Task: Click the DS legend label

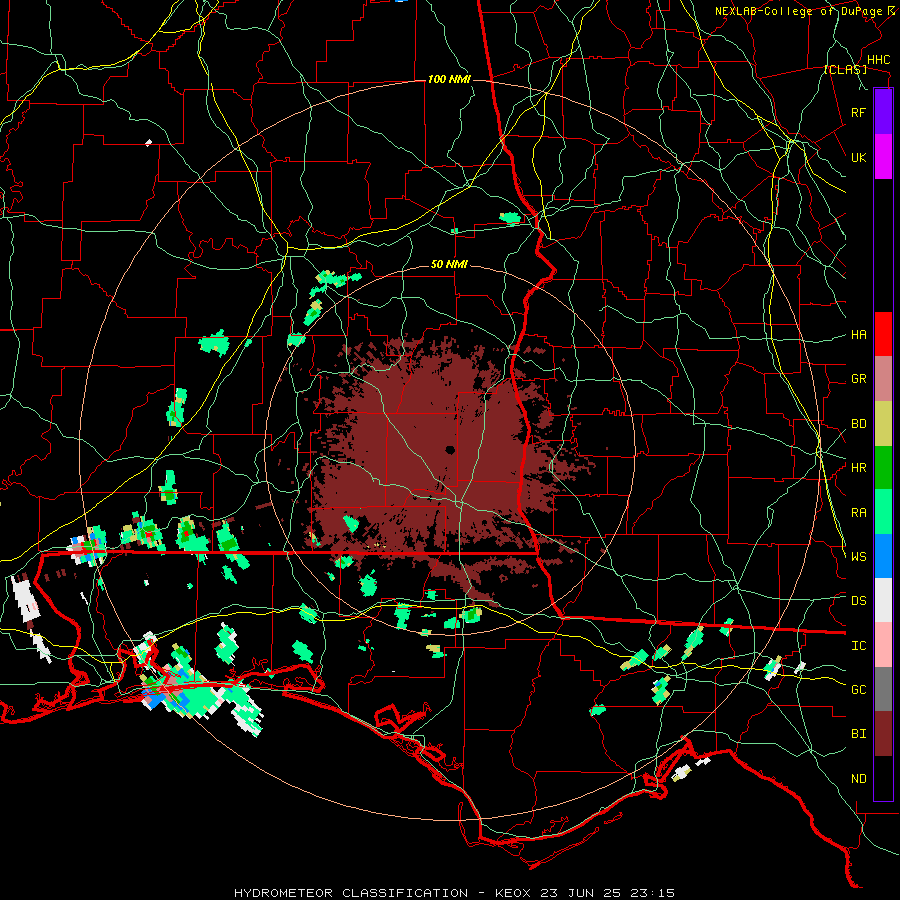Action: coord(858,601)
